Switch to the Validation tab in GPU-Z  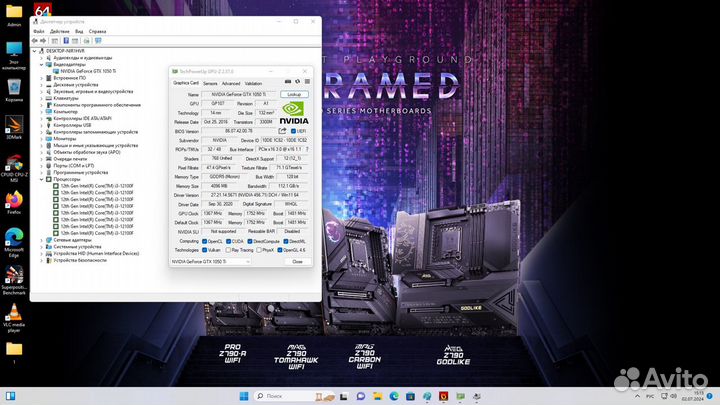[x=253, y=83]
